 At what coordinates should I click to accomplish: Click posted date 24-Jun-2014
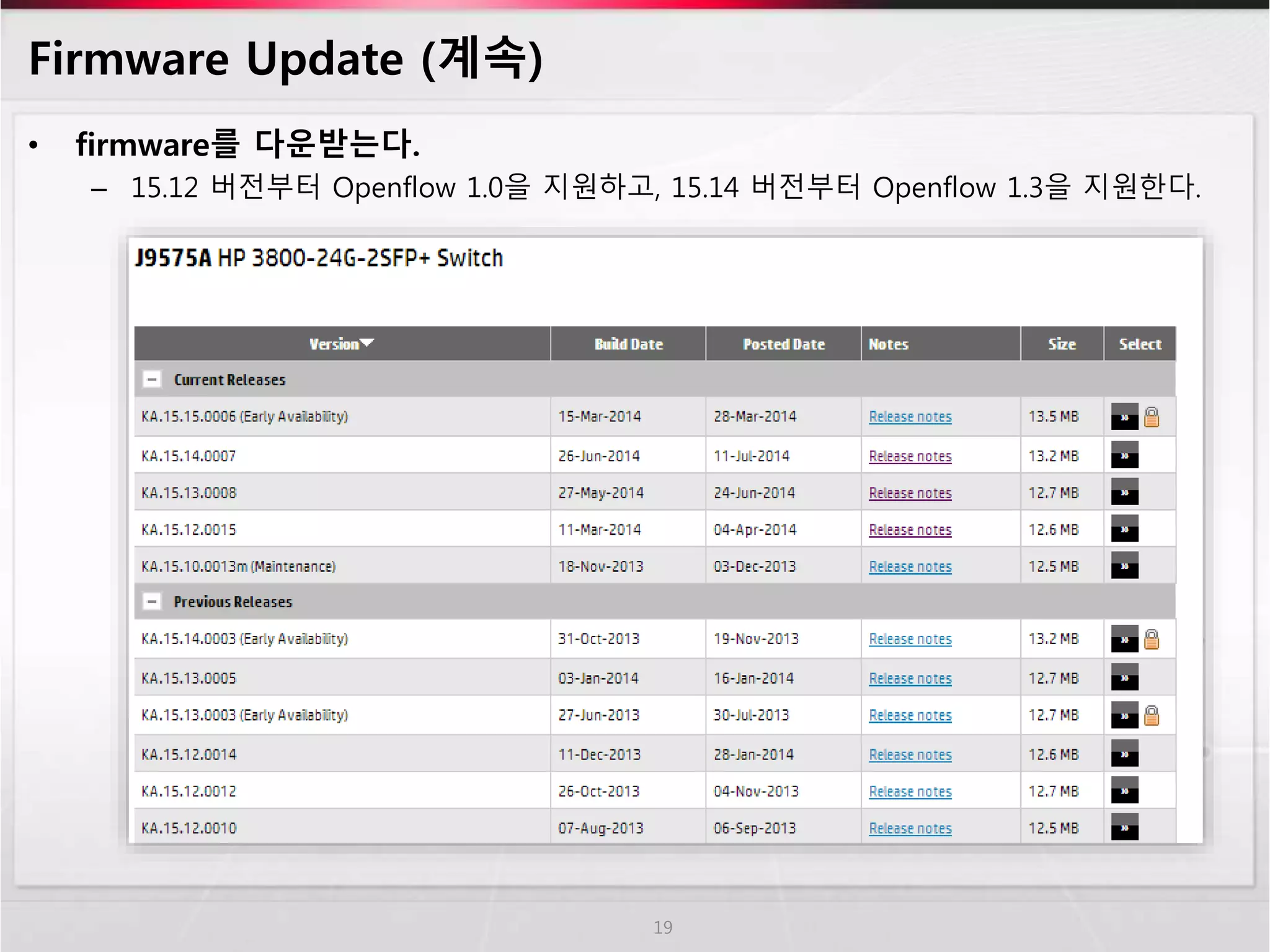[x=754, y=493]
